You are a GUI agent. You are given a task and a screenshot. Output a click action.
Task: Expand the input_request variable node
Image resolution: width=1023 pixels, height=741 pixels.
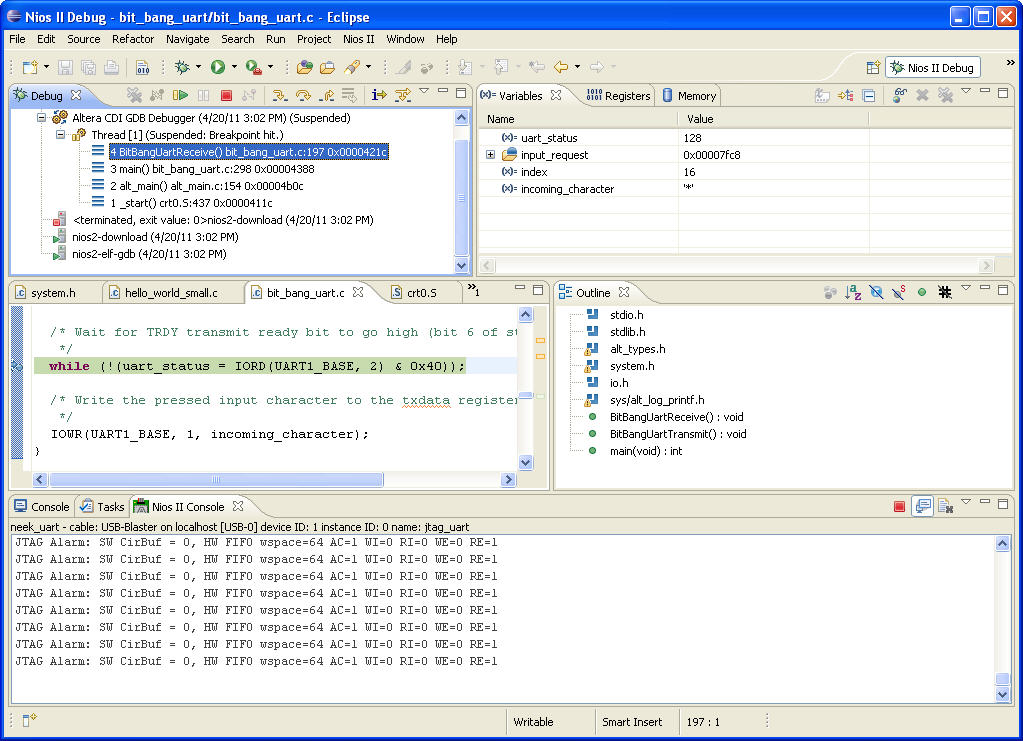[x=491, y=155]
